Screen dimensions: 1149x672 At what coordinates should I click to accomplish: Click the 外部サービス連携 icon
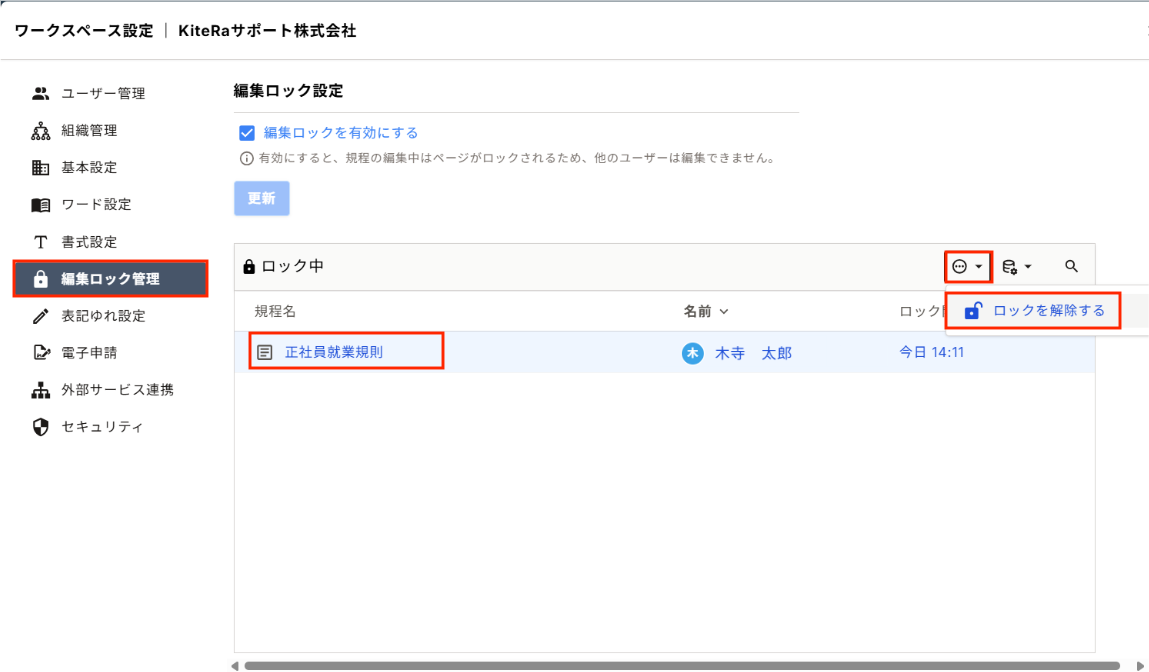coord(40,390)
